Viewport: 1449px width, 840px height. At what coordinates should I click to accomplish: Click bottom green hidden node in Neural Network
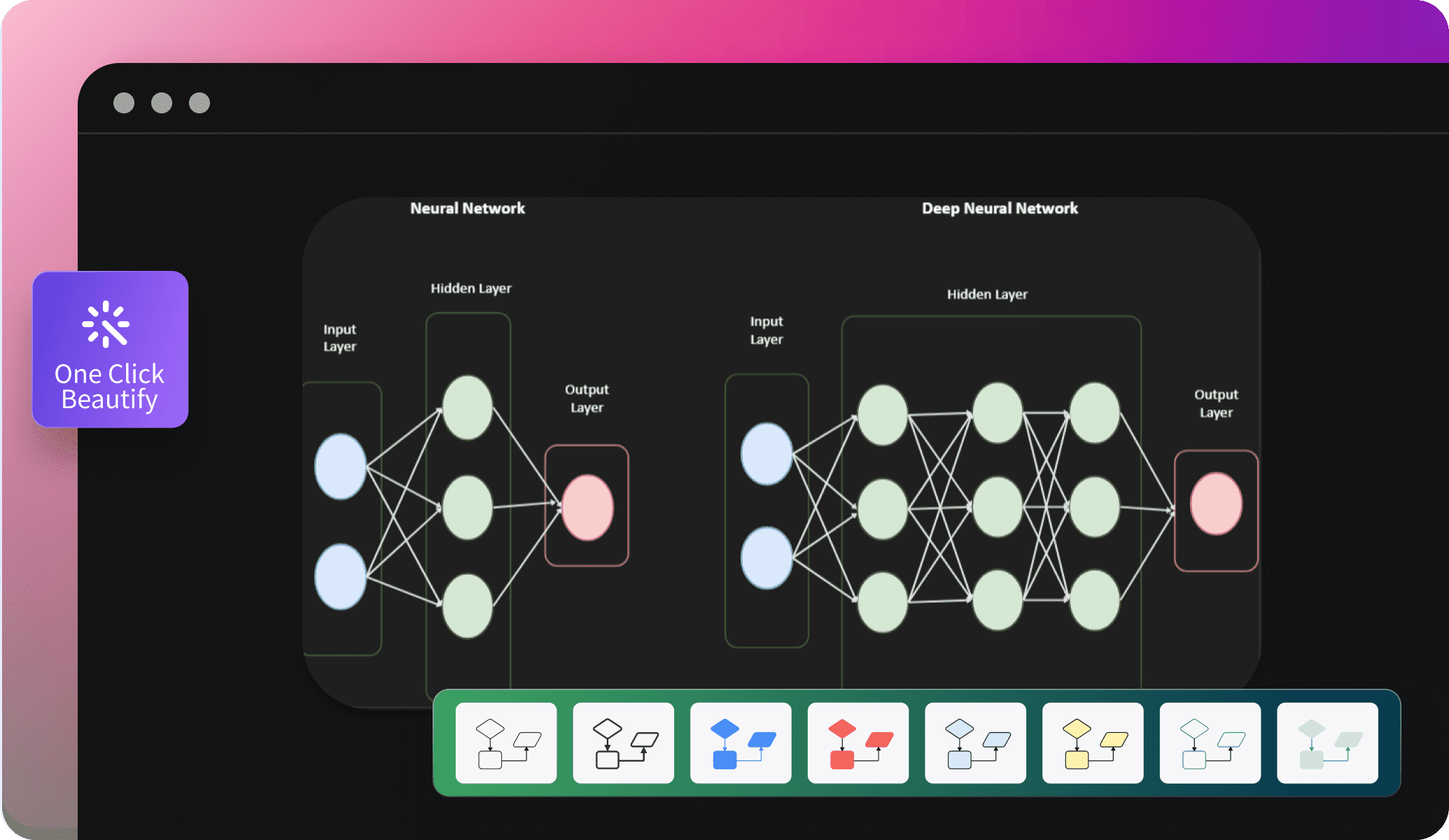468,606
